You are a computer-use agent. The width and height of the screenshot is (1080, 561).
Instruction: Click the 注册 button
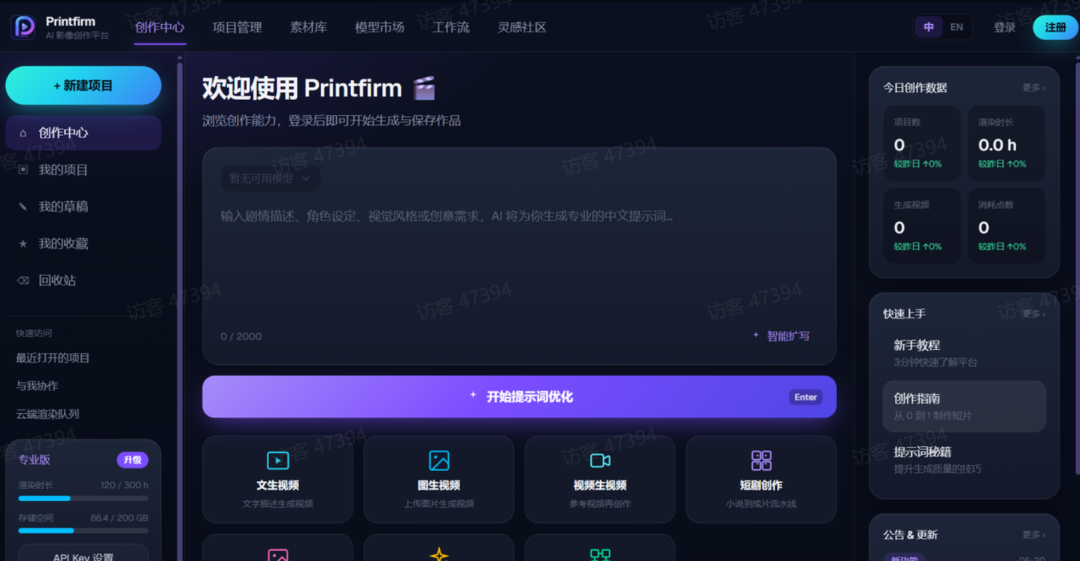(1055, 28)
